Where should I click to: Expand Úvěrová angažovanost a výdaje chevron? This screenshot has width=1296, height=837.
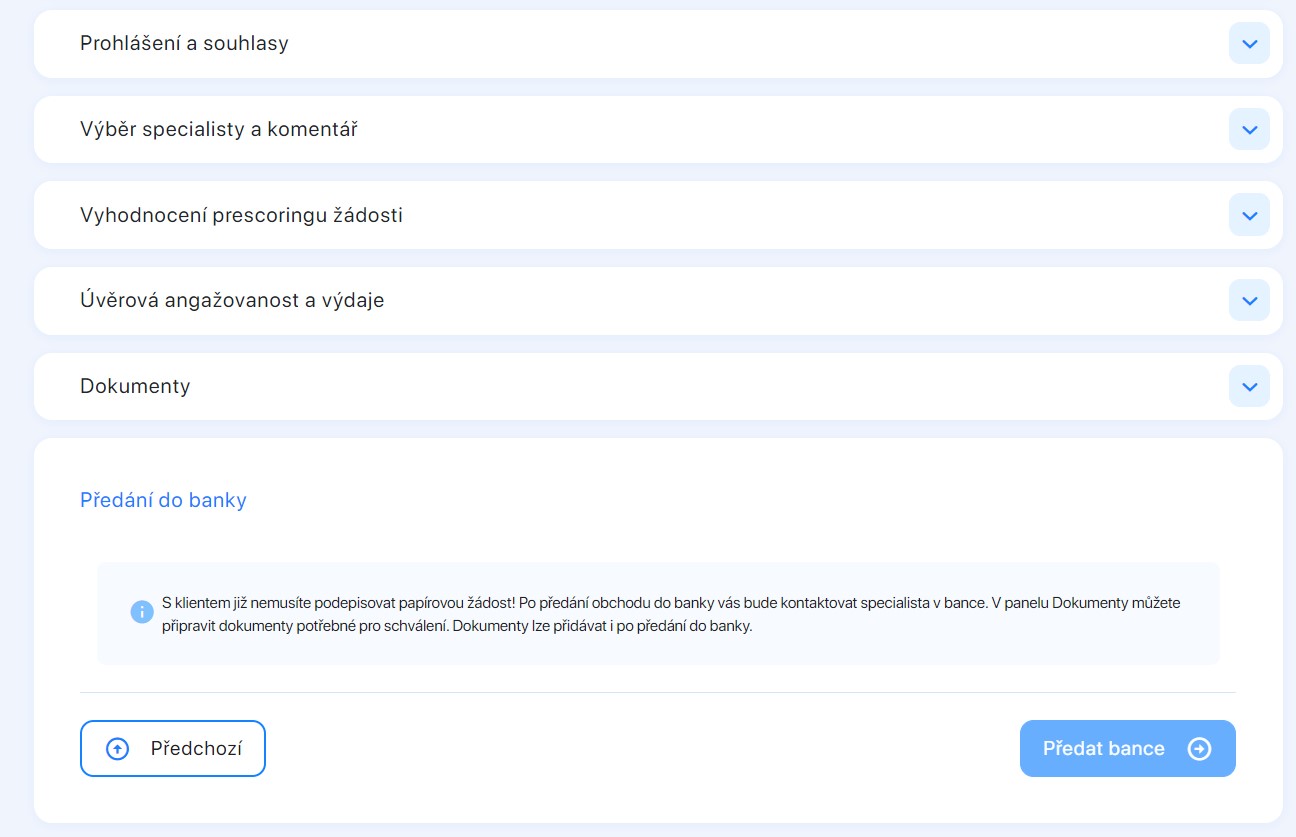click(1249, 300)
